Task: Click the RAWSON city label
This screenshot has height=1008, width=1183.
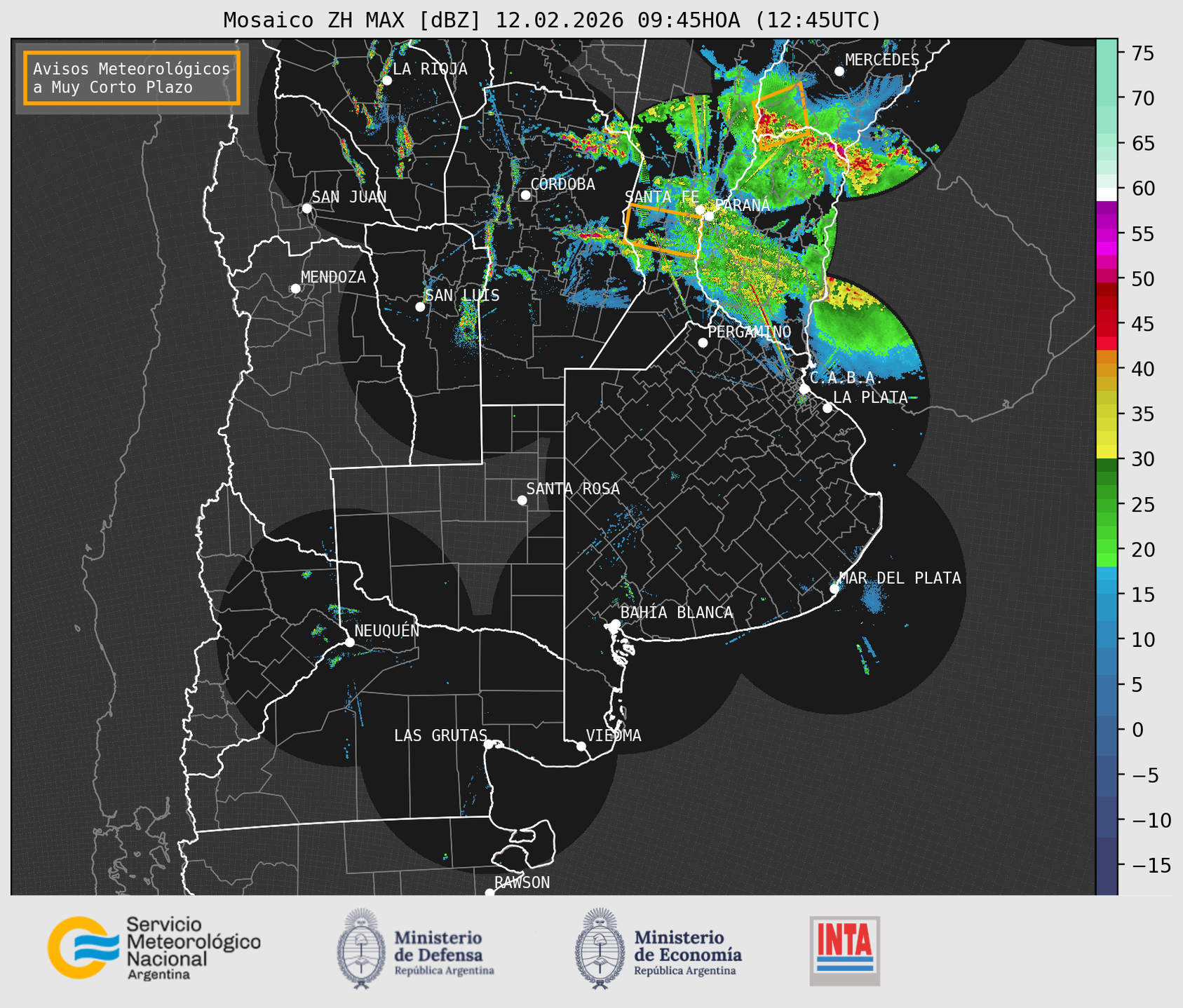Action: [522, 883]
